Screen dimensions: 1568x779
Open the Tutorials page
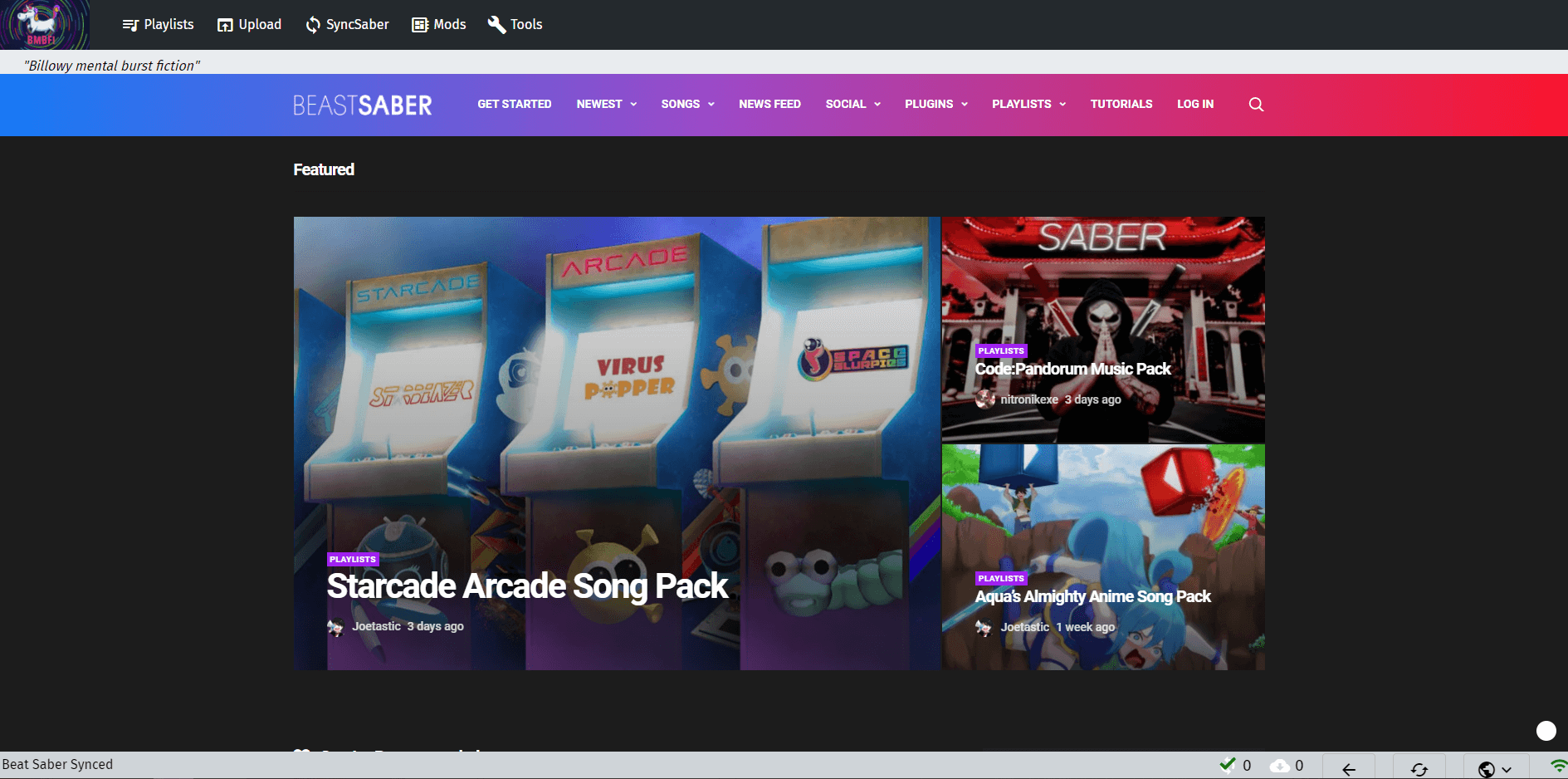(x=1121, y=104)
